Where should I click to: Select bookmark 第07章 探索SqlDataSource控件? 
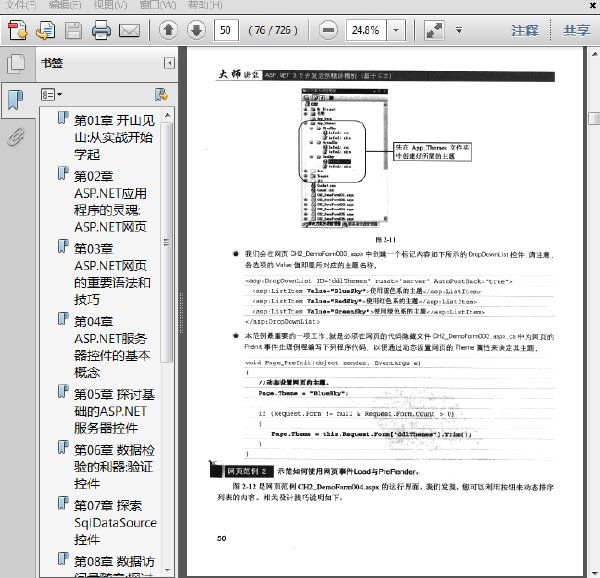click(115, 523)
